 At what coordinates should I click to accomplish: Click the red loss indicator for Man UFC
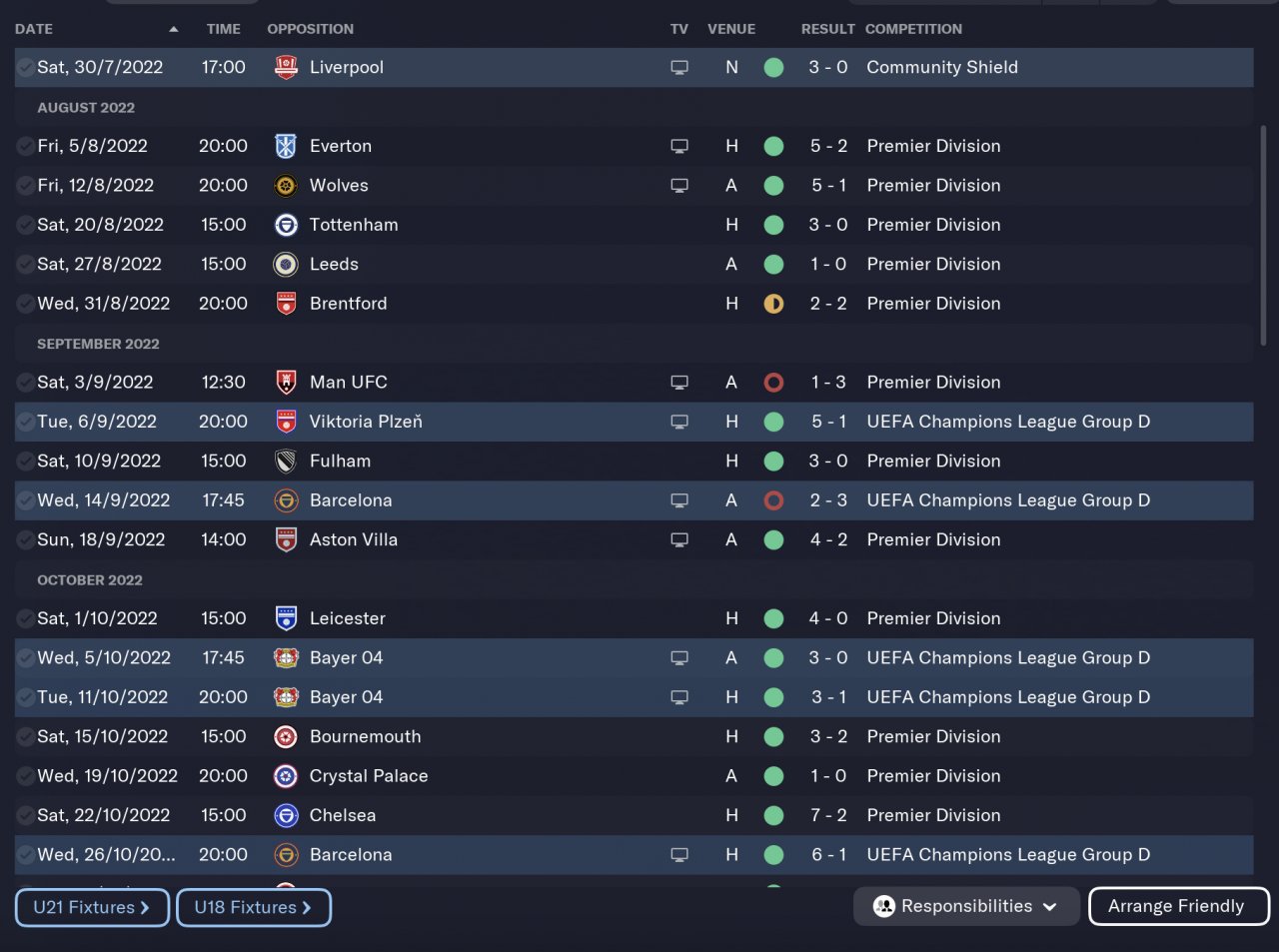(773, 383)
